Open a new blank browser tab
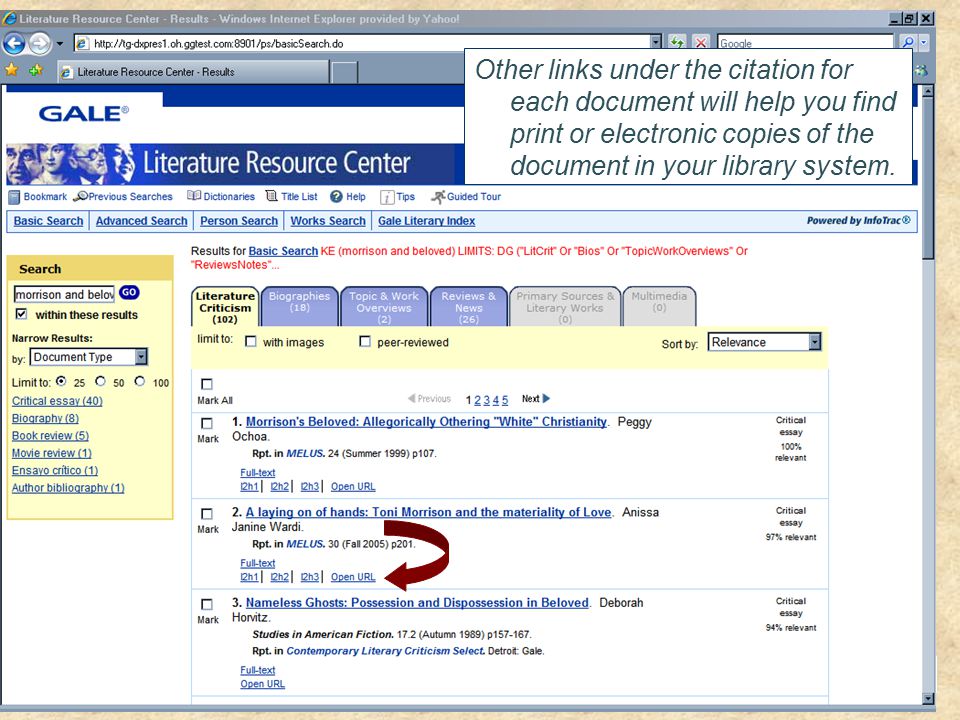 click(345, 72)
